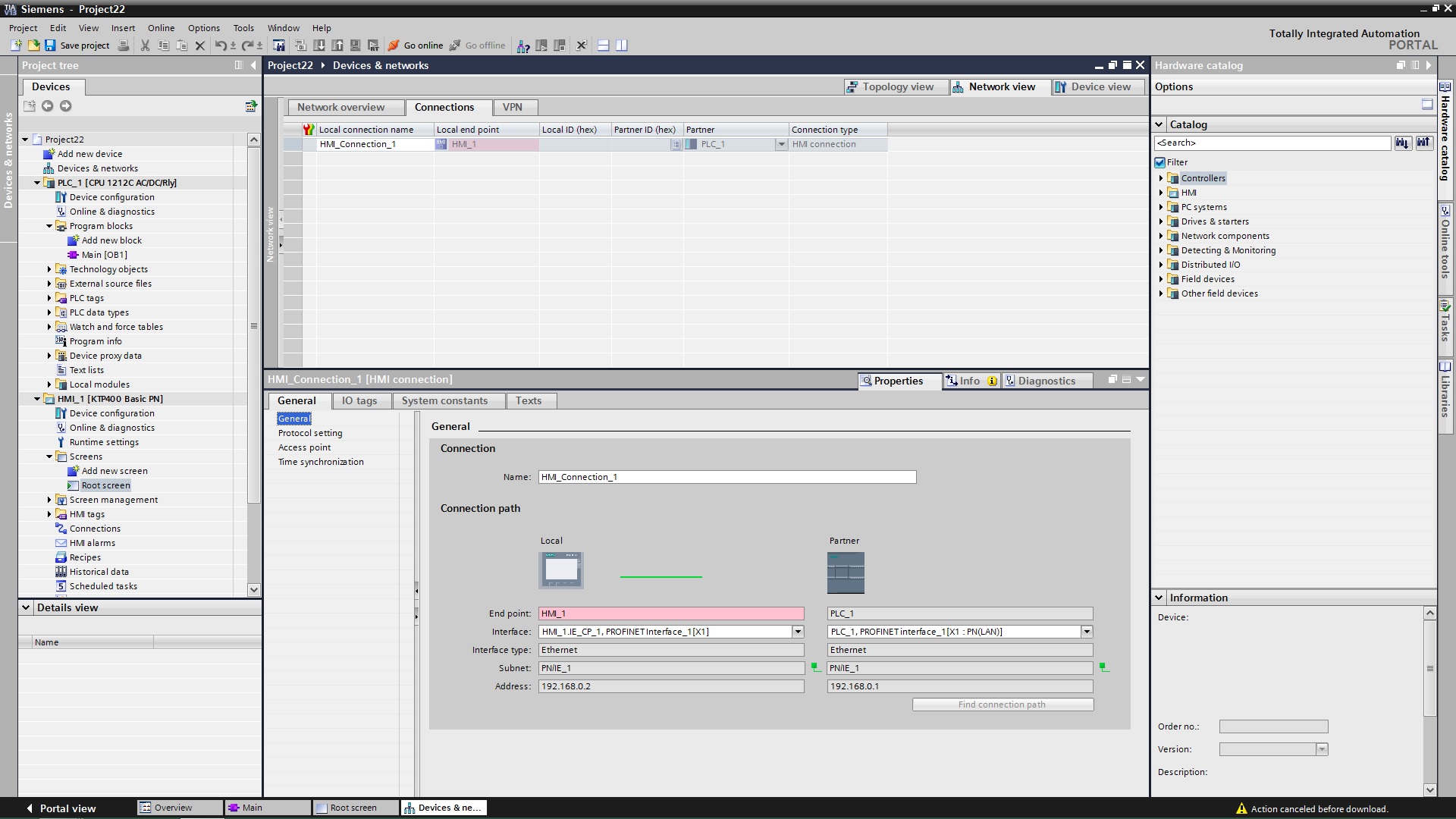Select Protocol setting in properties navigation

point(310,434)
